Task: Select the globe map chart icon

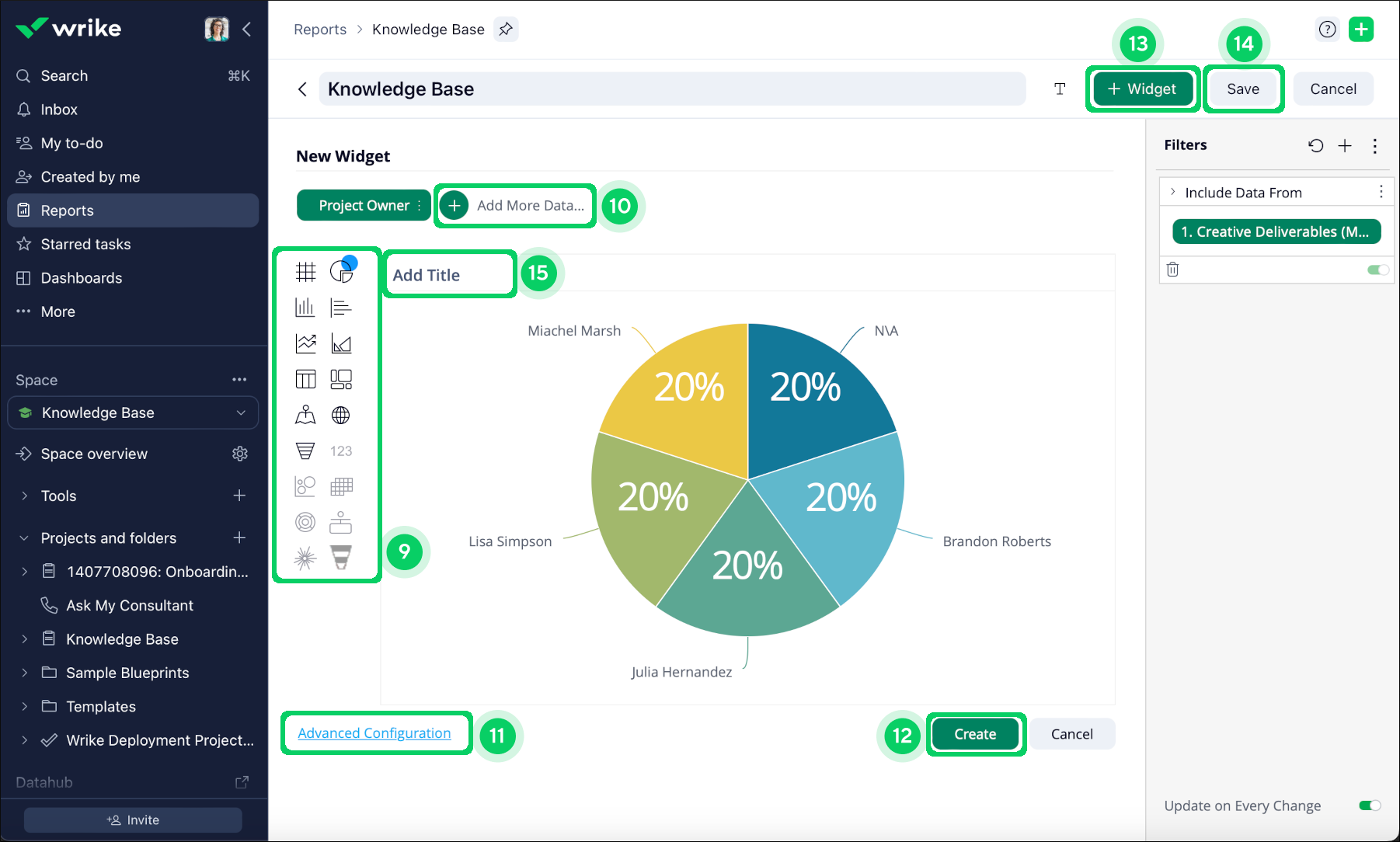Action: tap(341, 416)
